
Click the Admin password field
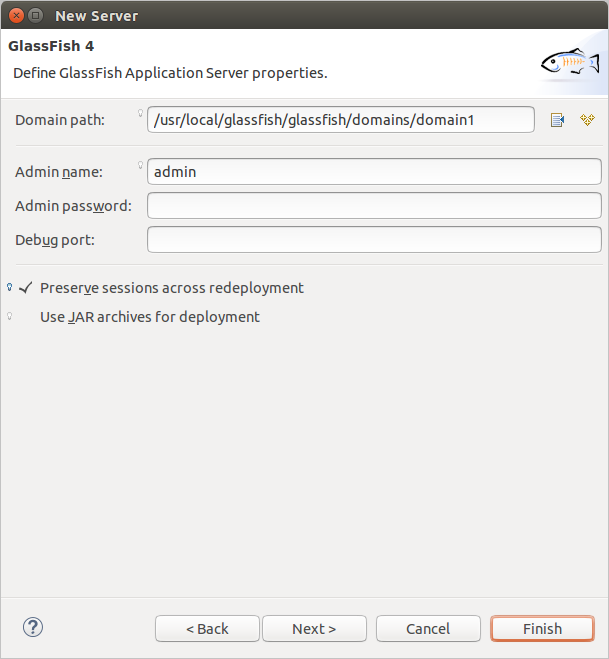374,206
